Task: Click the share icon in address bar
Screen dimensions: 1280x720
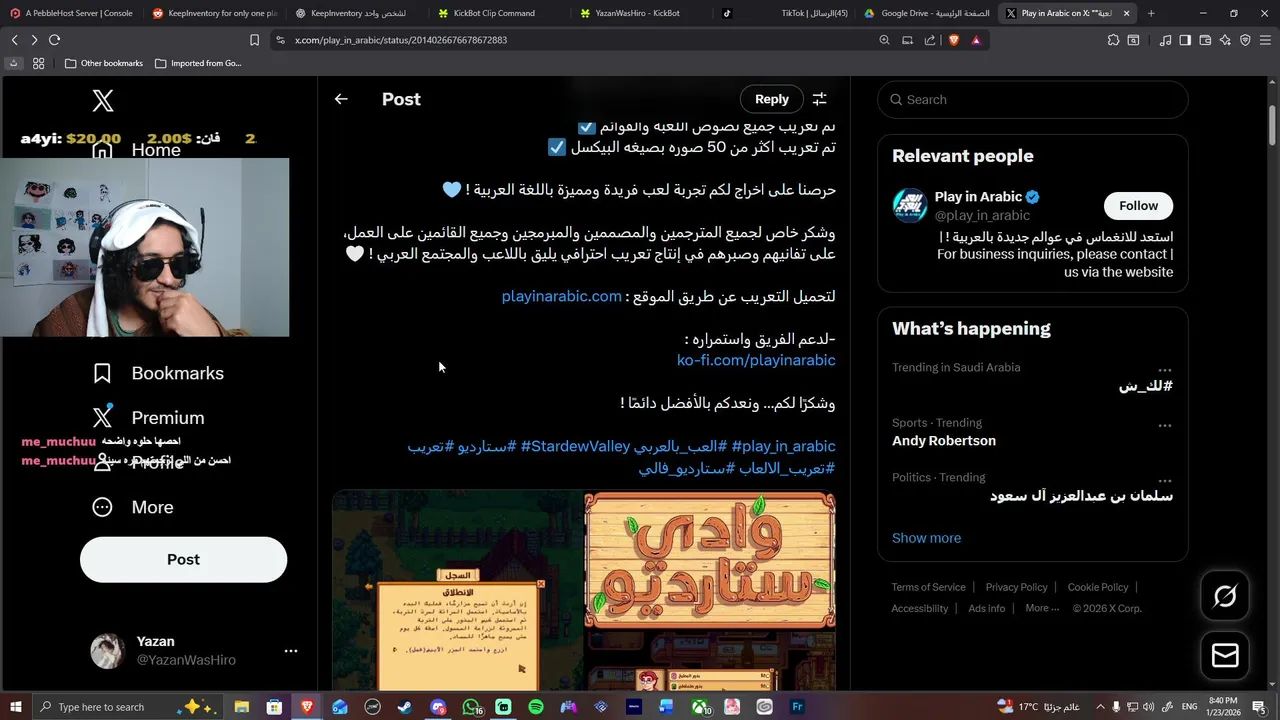Action: [x=930, y=40]
